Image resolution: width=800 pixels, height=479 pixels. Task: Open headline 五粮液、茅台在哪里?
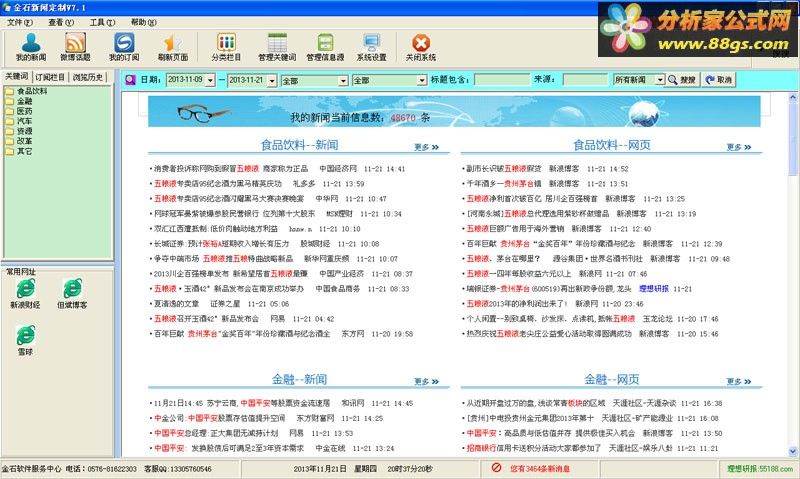503,259
